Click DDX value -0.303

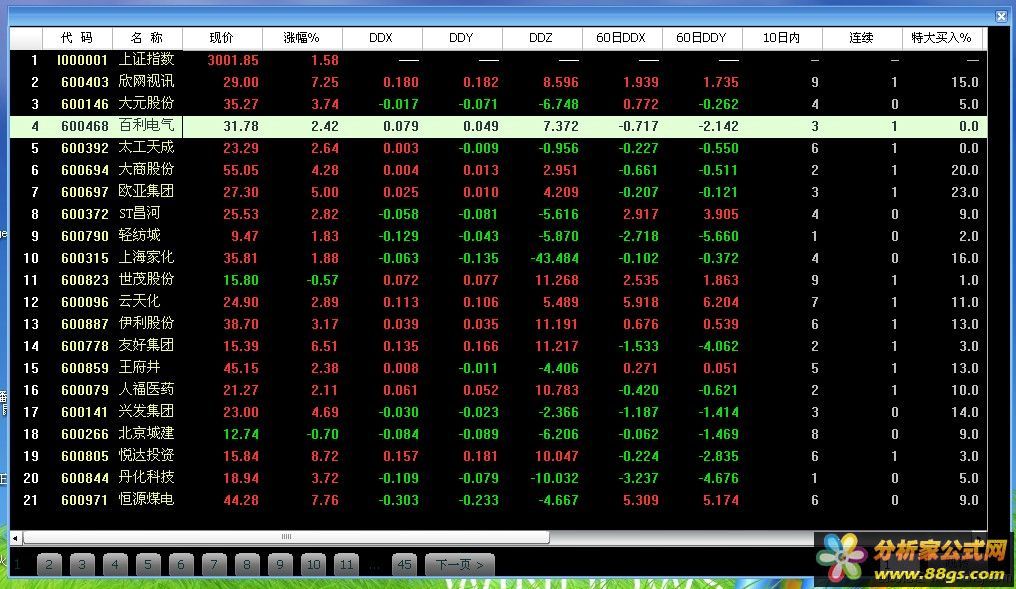[x=398, y=500]
